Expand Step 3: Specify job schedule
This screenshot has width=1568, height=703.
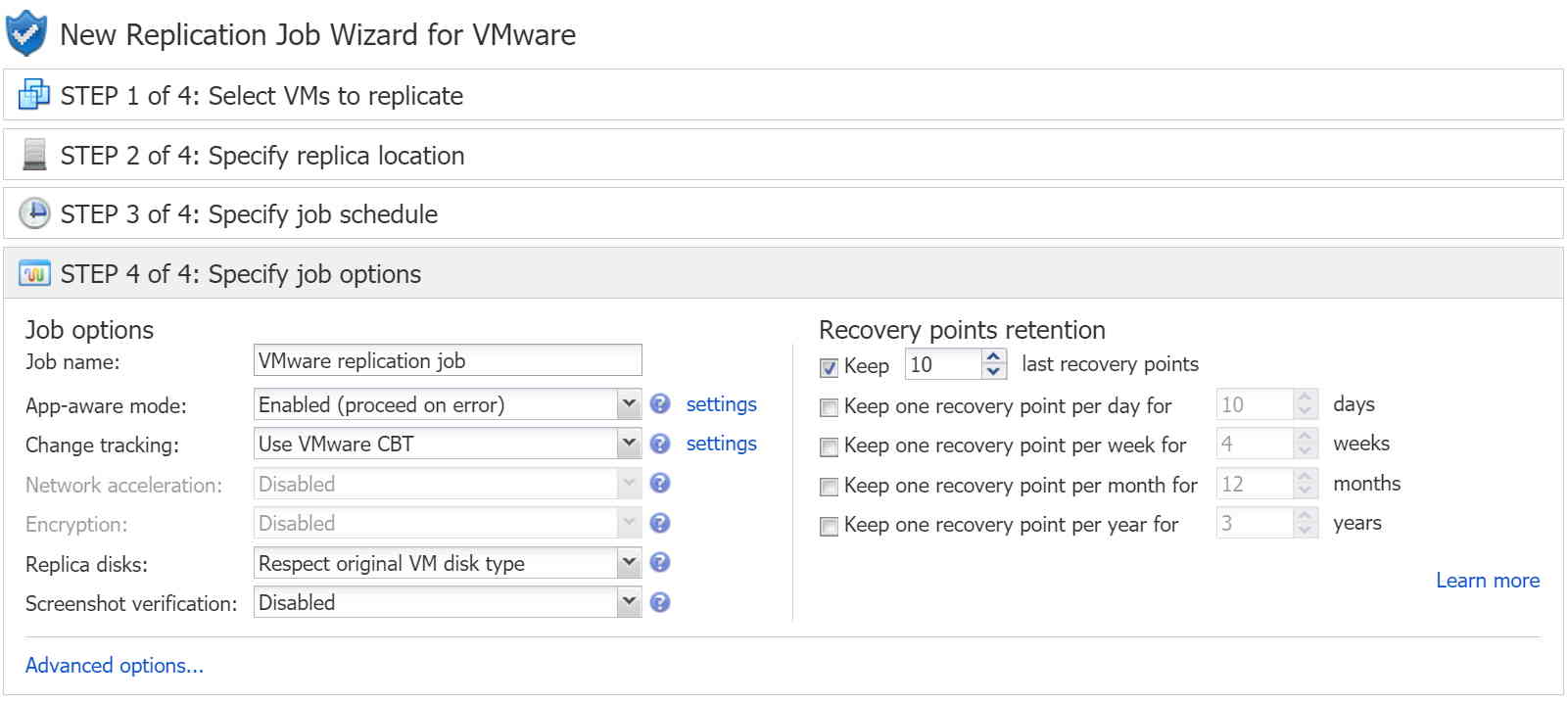784,213
